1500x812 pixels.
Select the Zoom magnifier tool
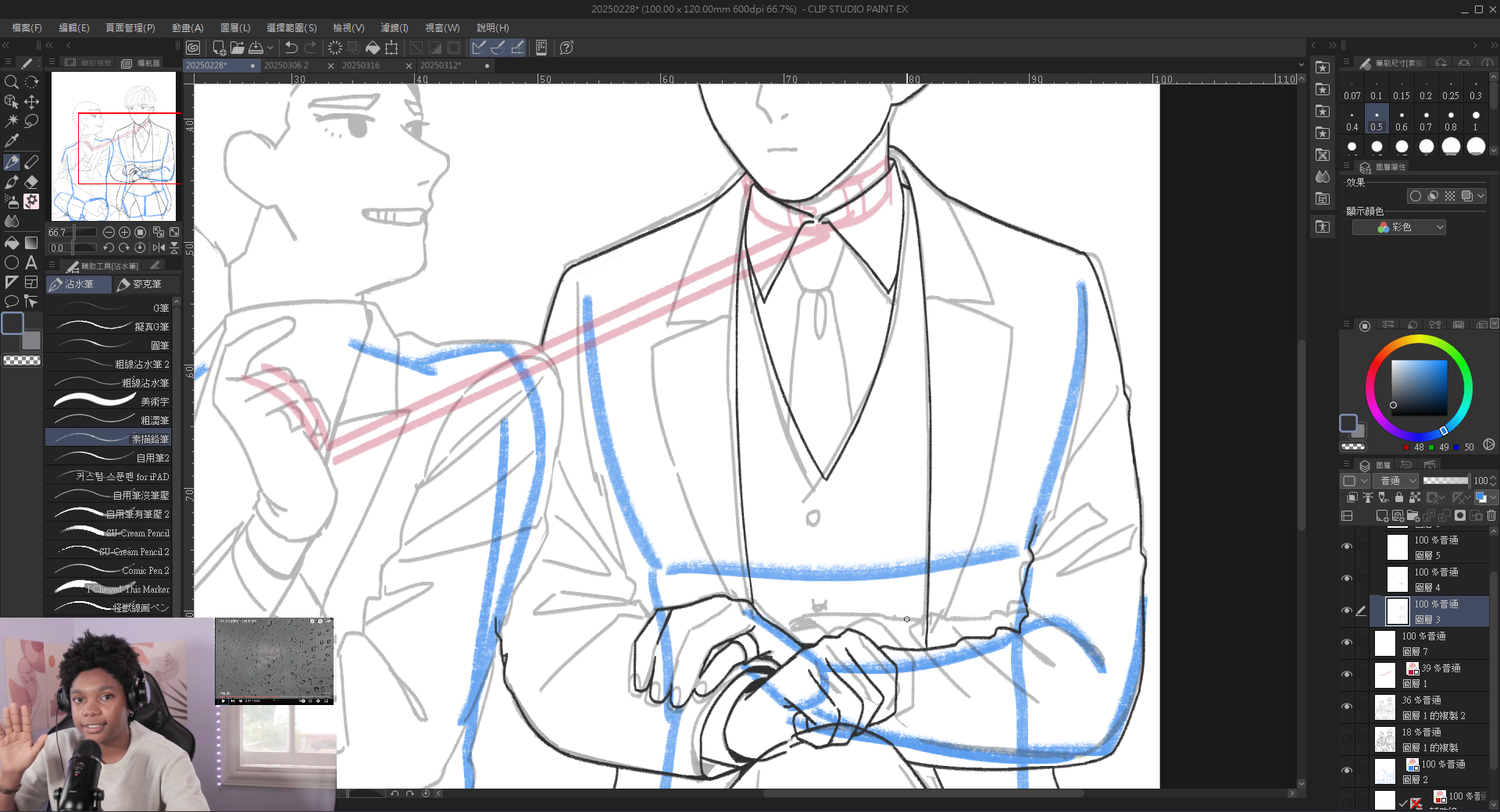pyautogui.click(x=12, y=82)
